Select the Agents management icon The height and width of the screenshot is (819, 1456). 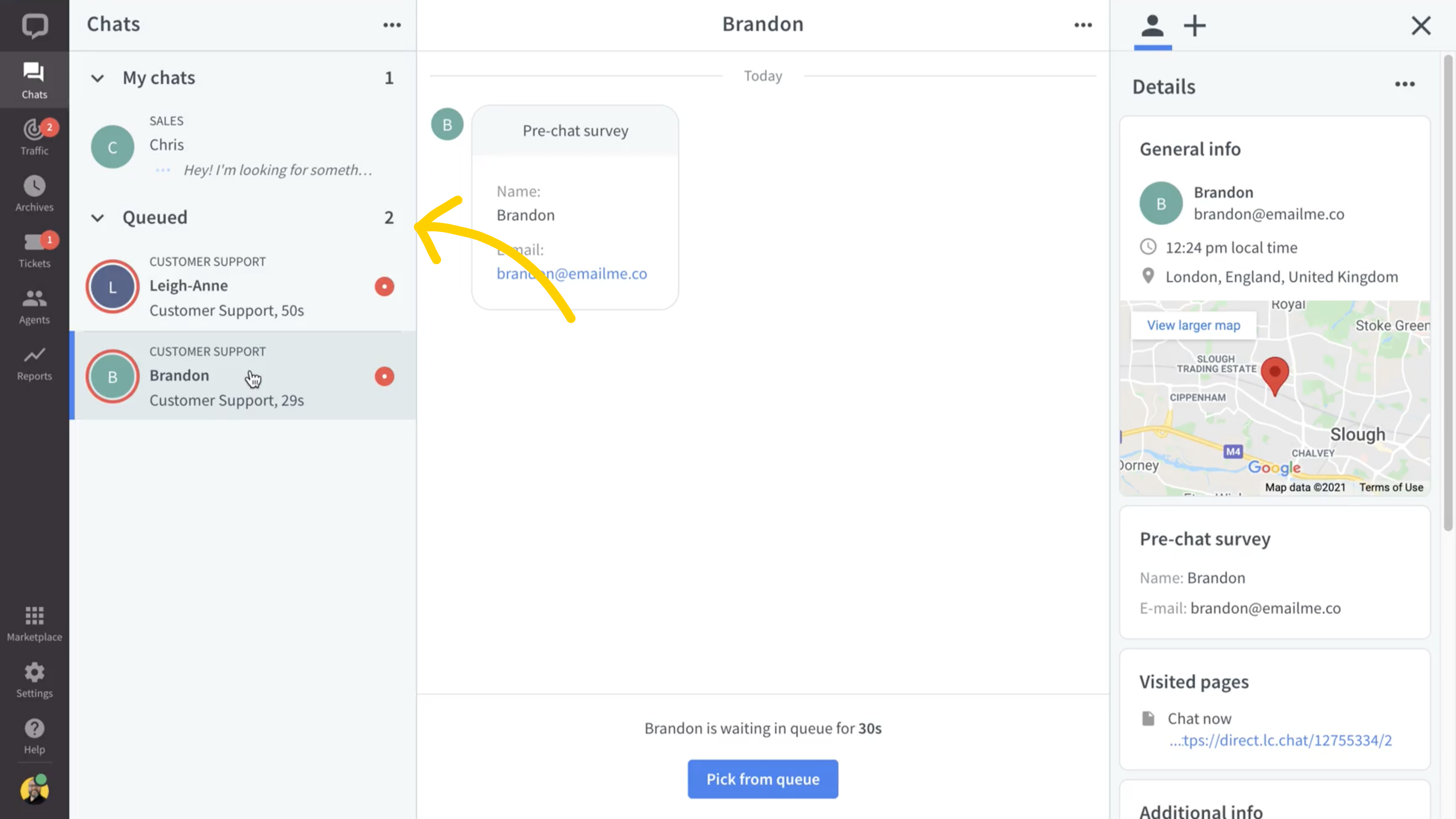tap(34, 305)
